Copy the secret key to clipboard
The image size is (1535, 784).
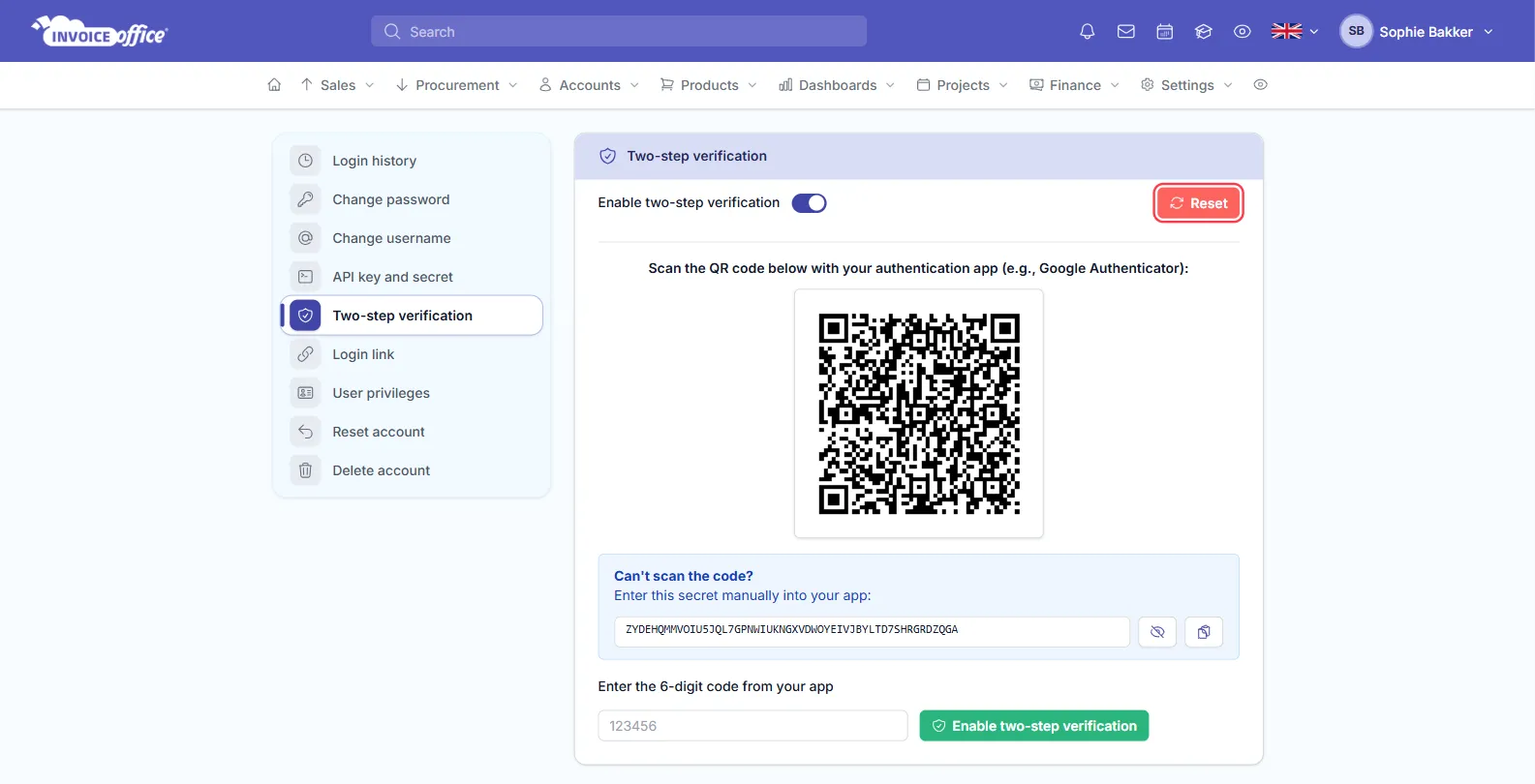pyautogui.click(x=1204, y=632)
